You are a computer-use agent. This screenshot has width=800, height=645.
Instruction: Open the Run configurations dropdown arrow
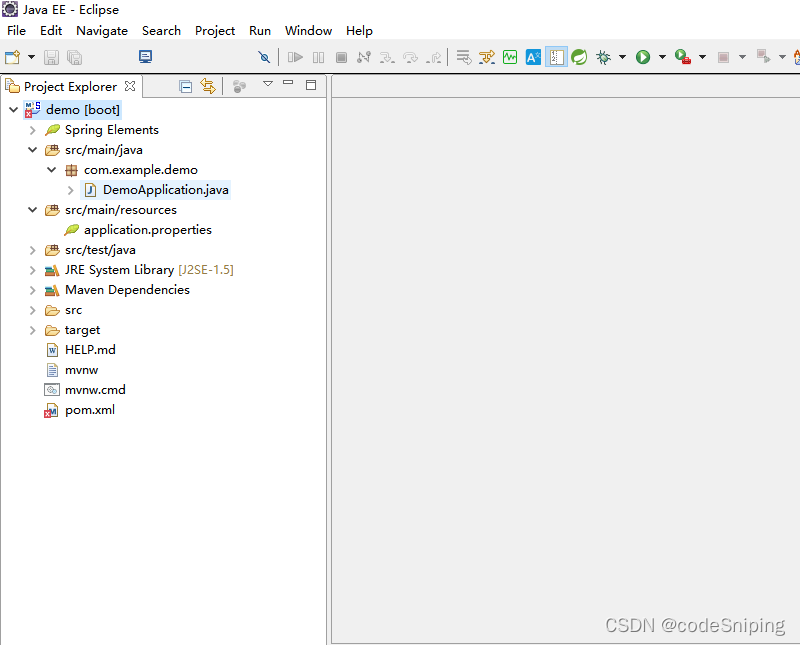point(662,57)
